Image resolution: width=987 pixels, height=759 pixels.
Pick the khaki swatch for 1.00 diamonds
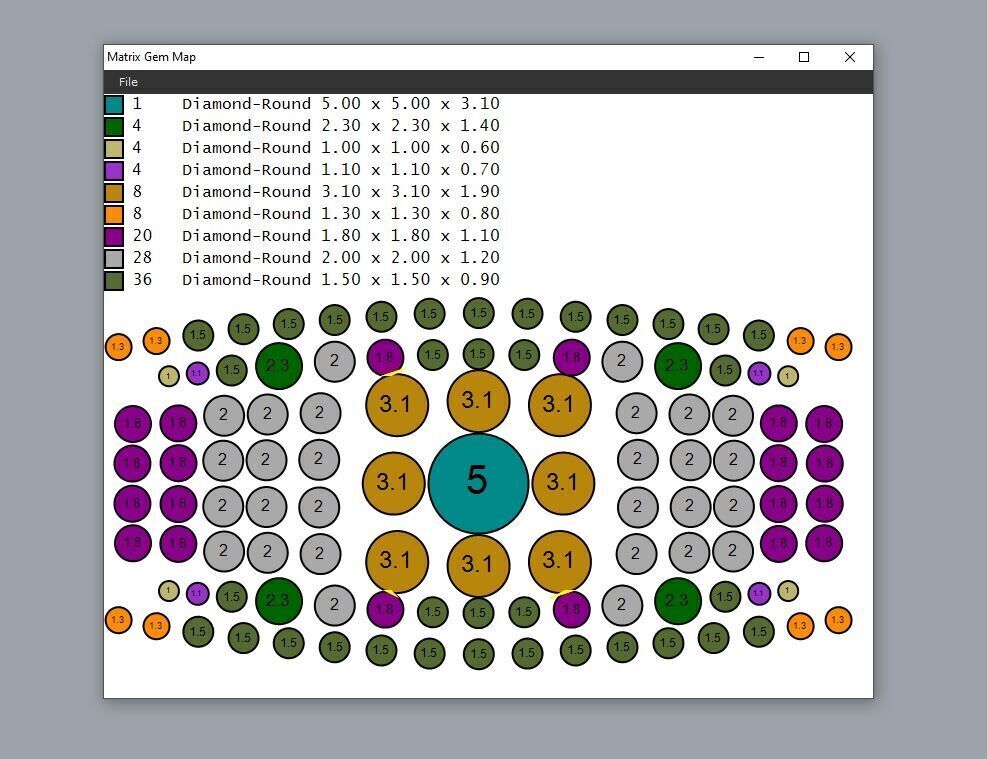114,149
